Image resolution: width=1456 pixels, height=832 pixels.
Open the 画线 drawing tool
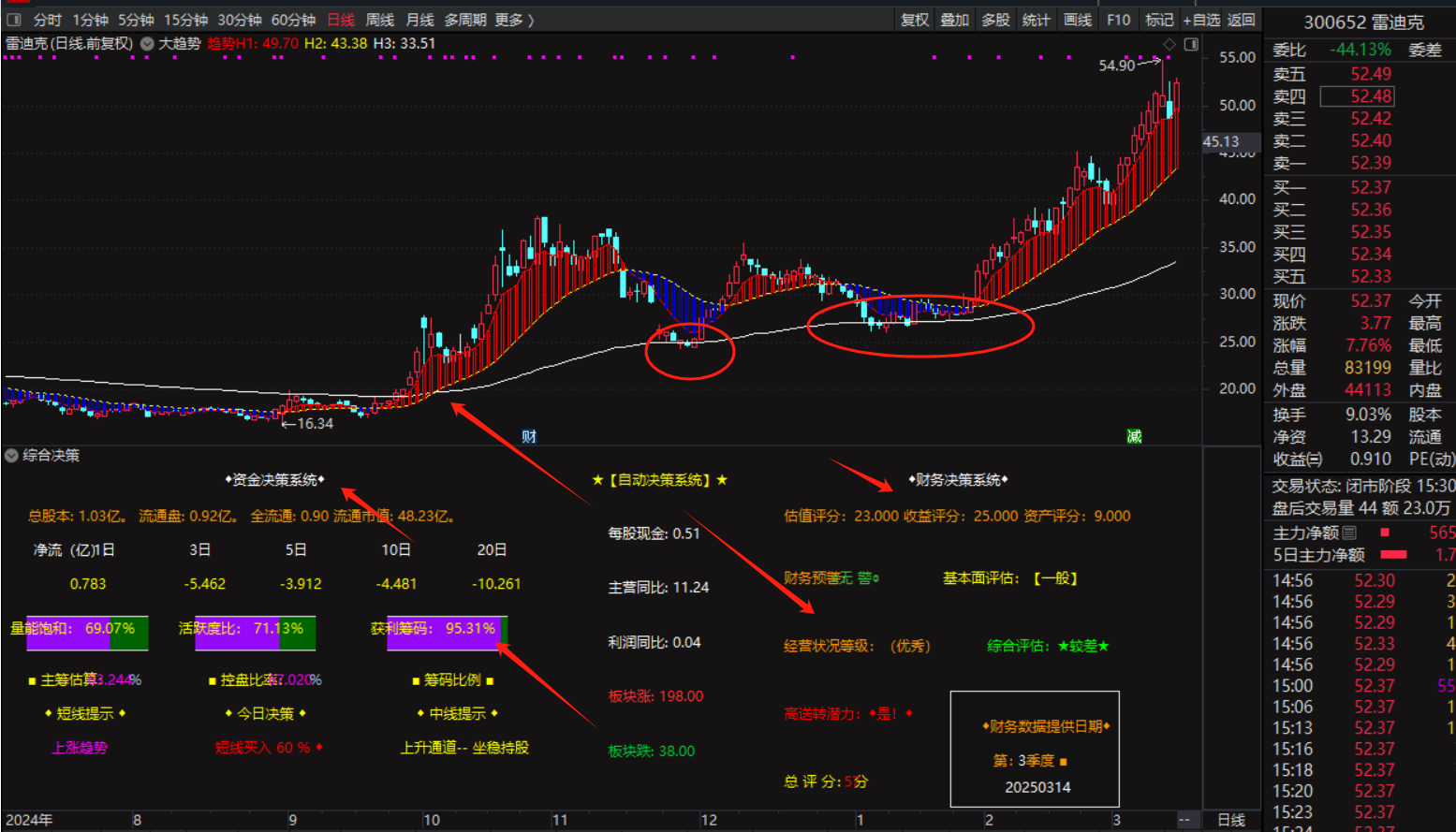pyautogui.click(x=1078, y=20)
